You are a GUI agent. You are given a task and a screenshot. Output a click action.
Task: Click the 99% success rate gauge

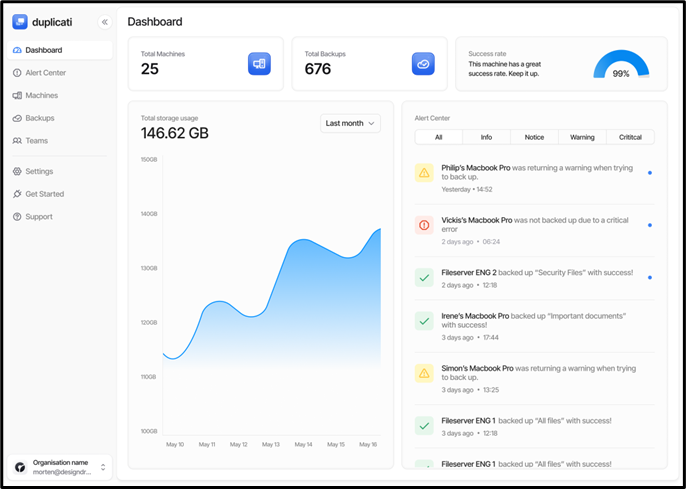(x=621, y=65)
